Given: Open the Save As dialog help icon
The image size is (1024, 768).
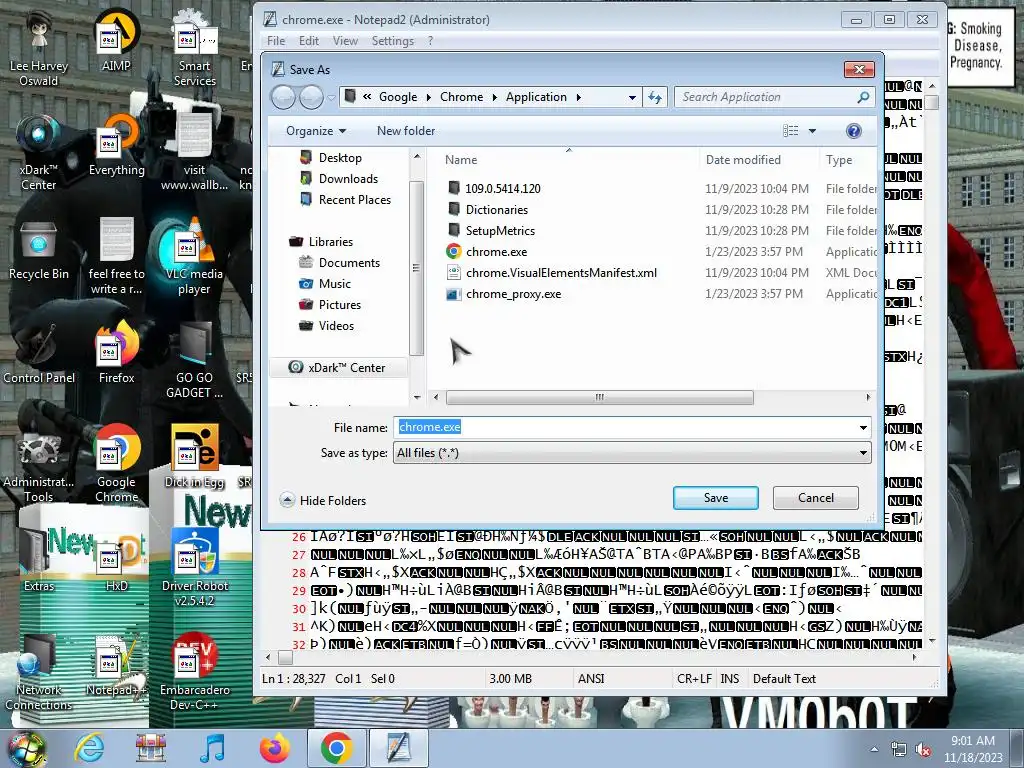Looking at the screenshot, I should point(854,131).
